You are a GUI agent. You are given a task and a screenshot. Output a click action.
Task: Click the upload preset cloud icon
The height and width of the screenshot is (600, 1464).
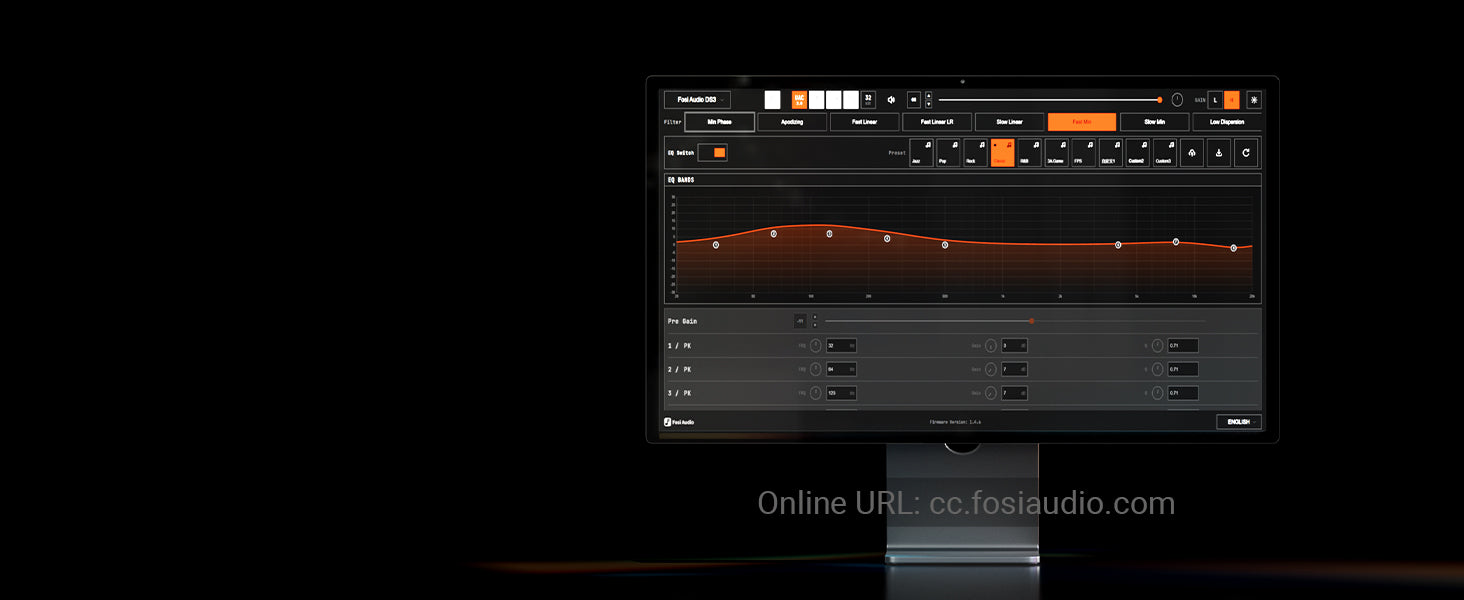tap(1191, 153)
